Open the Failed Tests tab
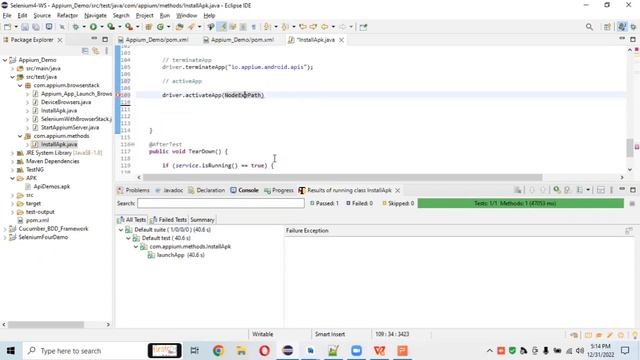The width and height of the screenshot is (640, 360). tap(169, 220)
